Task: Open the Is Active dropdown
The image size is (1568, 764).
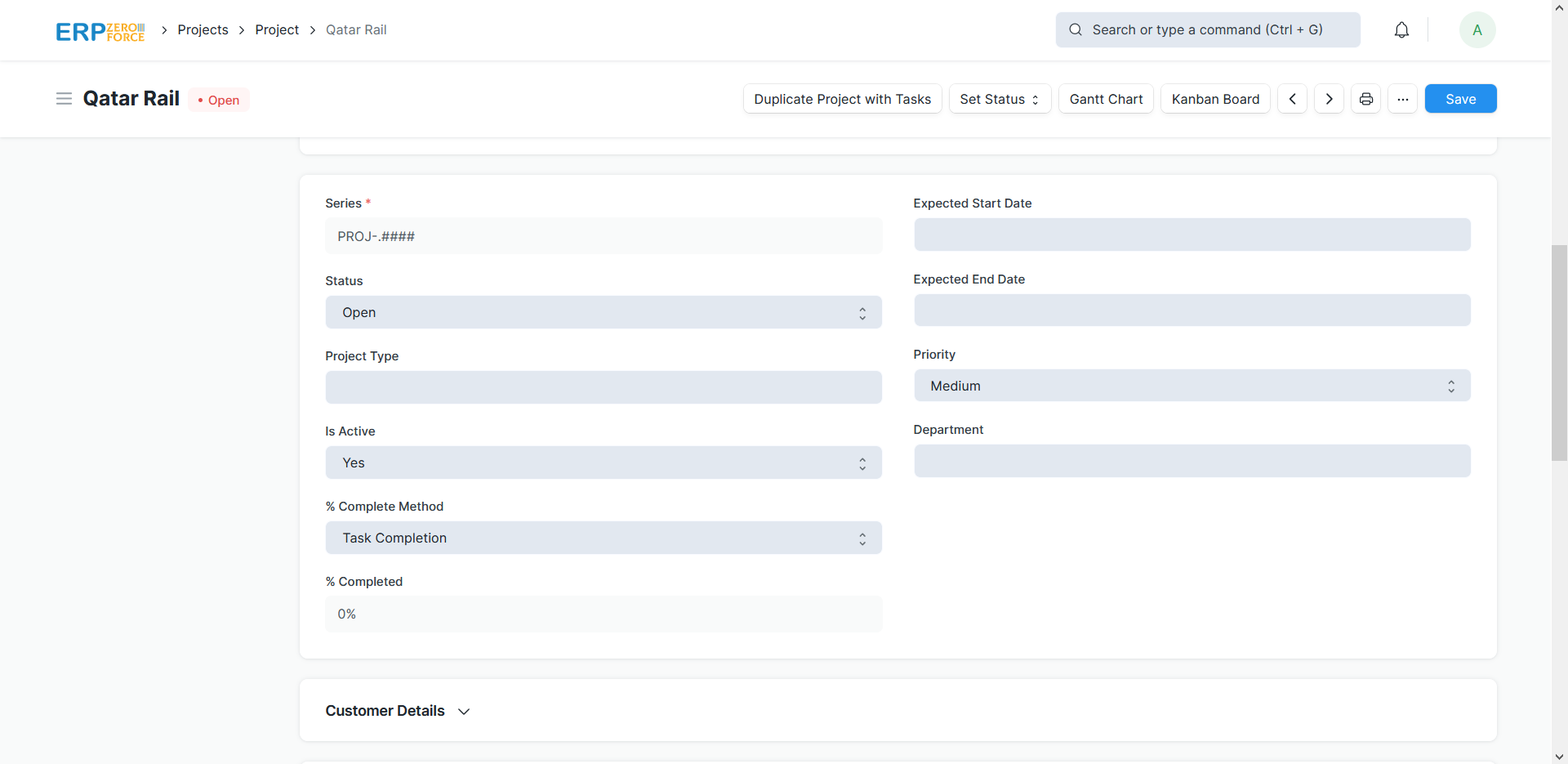Action: click(x=604, y=462)
